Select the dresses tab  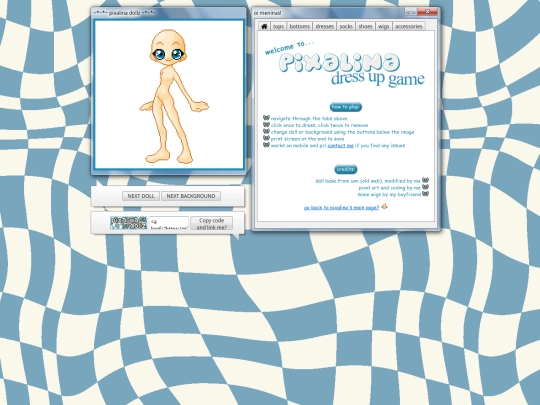[x=325, y=26]
